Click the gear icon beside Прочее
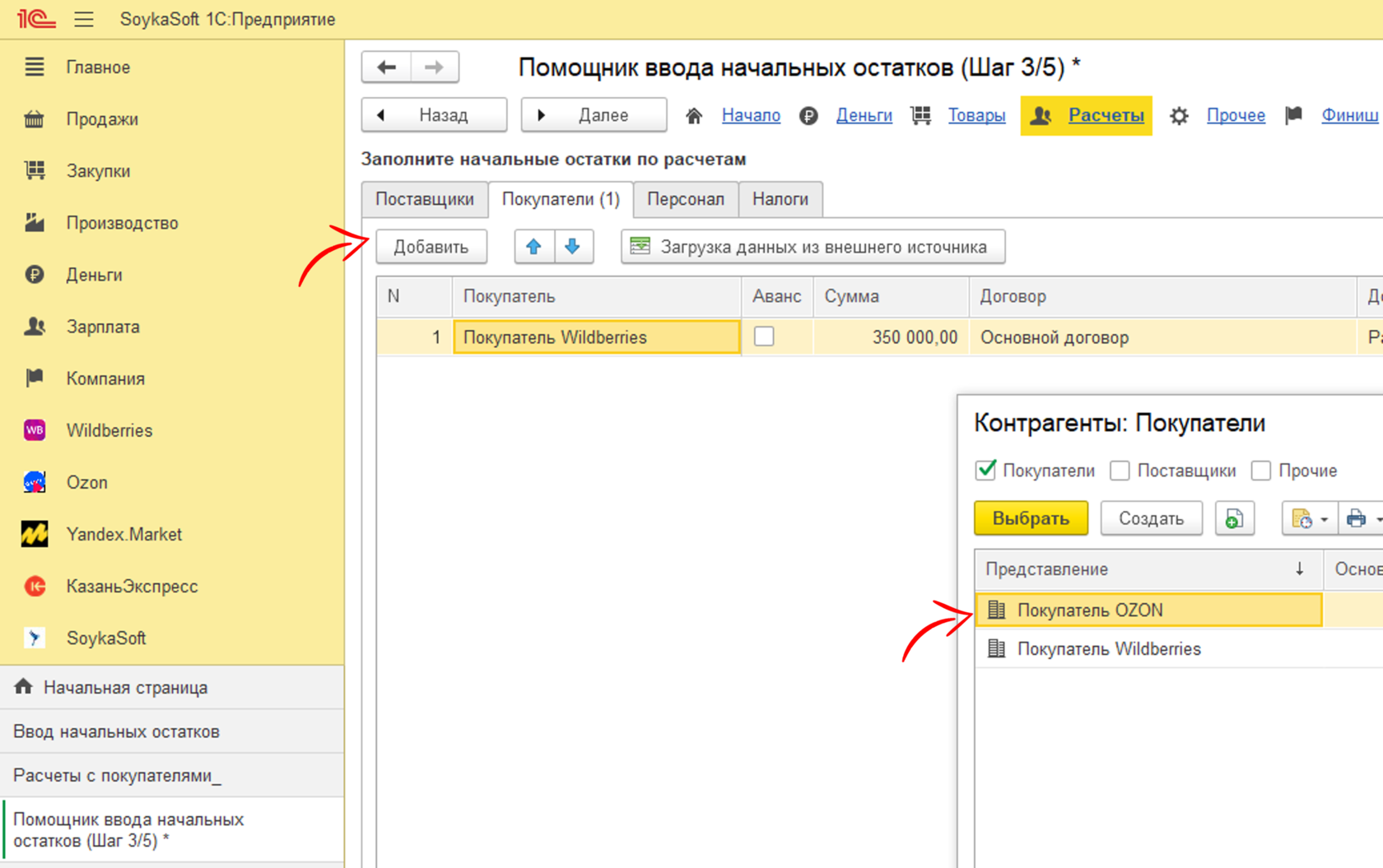Viewport: 1383px width, 868px height. [x=1179, y=116]
